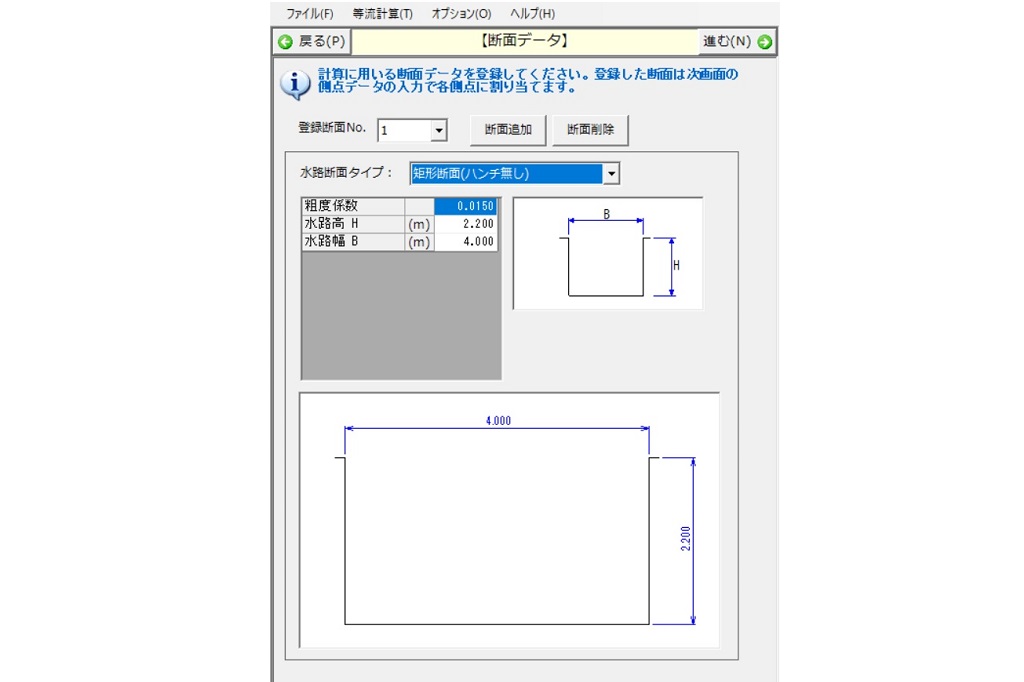Go back with 戻る(P) button
The image size is (1024, 682).
point(312,42)
